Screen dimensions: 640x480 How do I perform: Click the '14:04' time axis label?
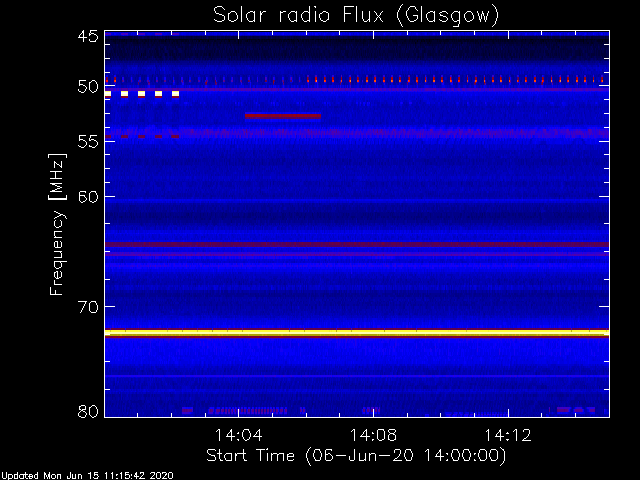(238, 435)
